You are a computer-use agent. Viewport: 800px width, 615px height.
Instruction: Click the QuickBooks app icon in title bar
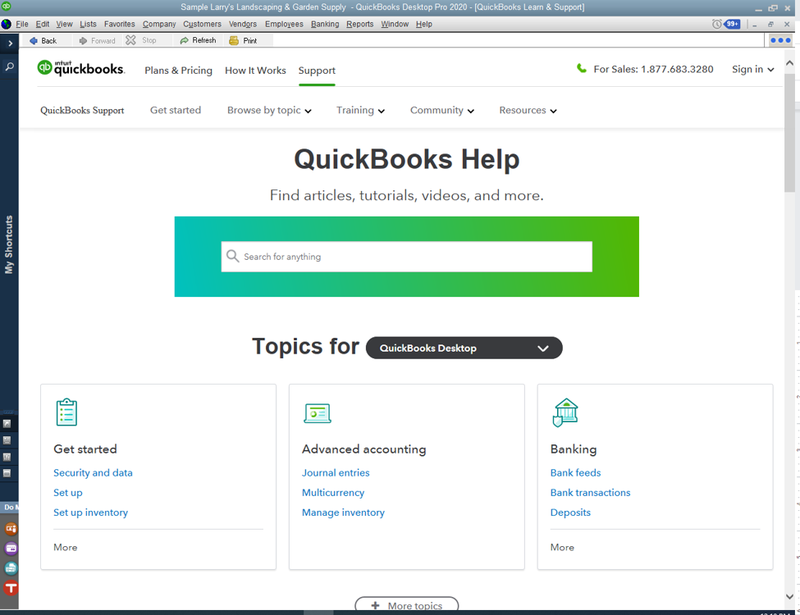coord(6,7)
